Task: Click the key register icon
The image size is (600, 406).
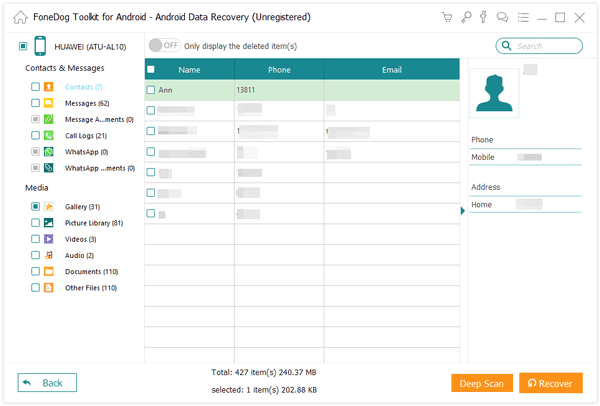Action: (466, 17)
